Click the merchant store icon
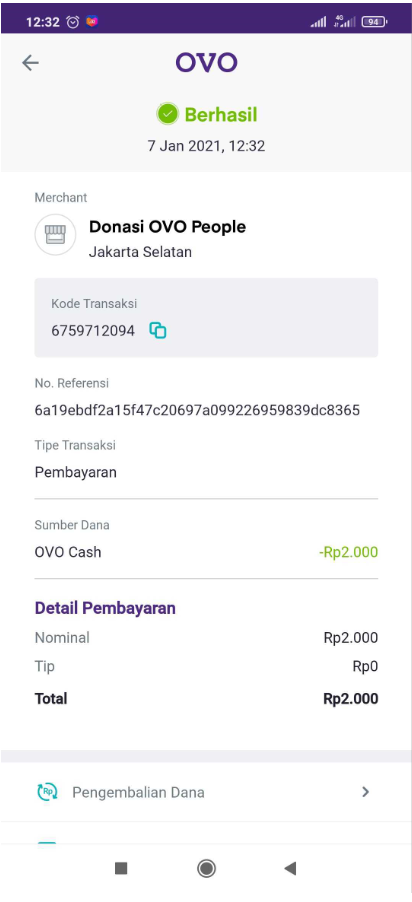 [55, 235]
